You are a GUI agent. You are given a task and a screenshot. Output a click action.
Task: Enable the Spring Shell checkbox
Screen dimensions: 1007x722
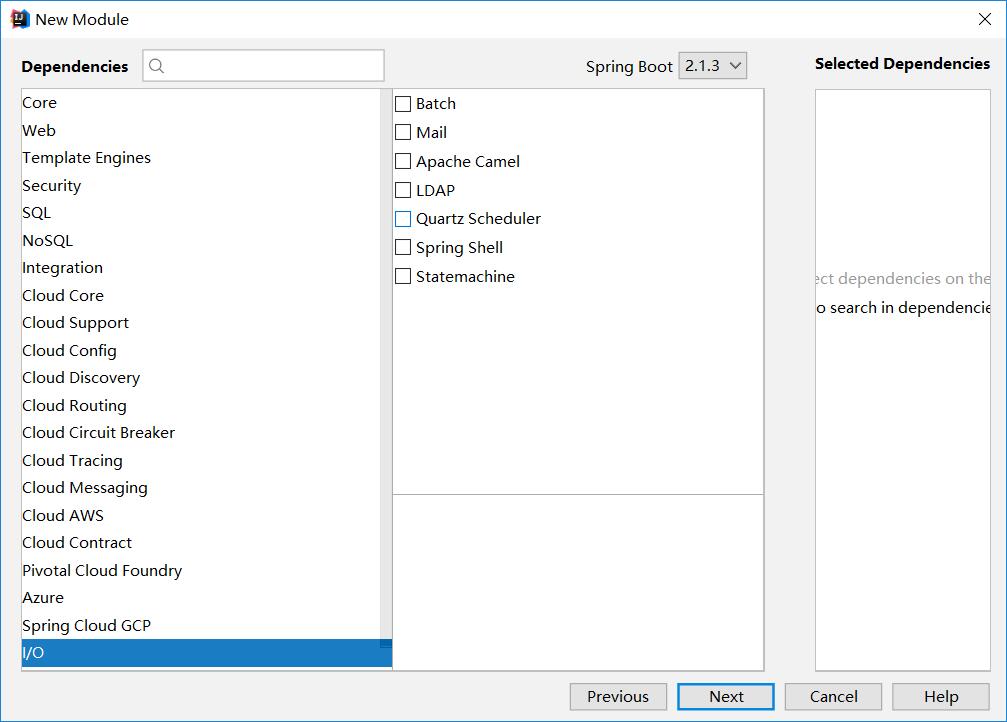[403, 247]
